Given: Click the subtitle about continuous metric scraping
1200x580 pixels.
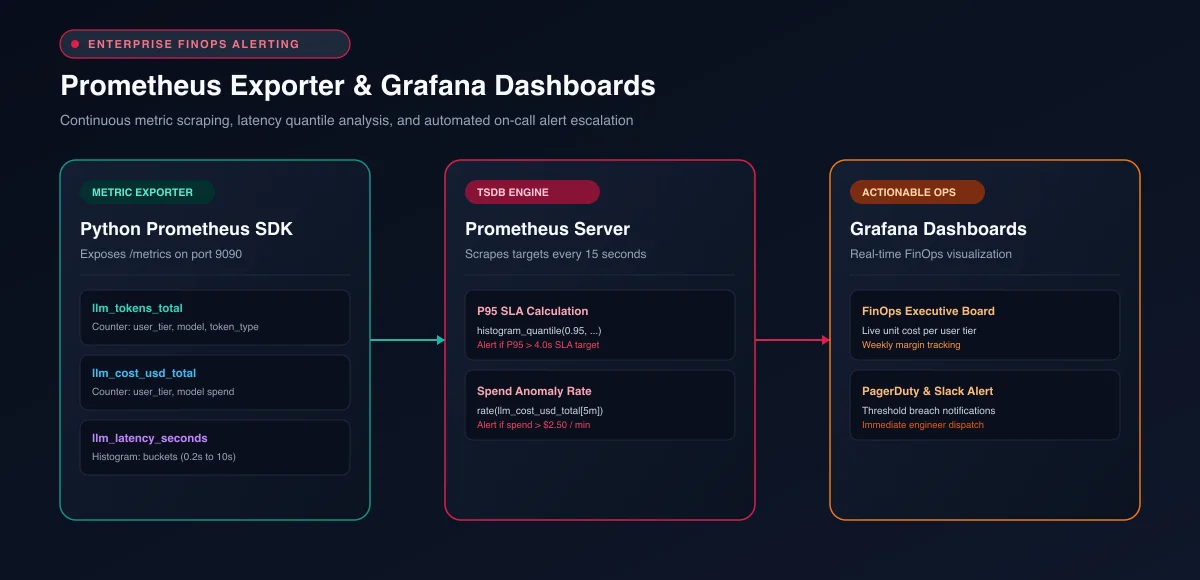Looking at the screenshot, I should click(346, 120).
